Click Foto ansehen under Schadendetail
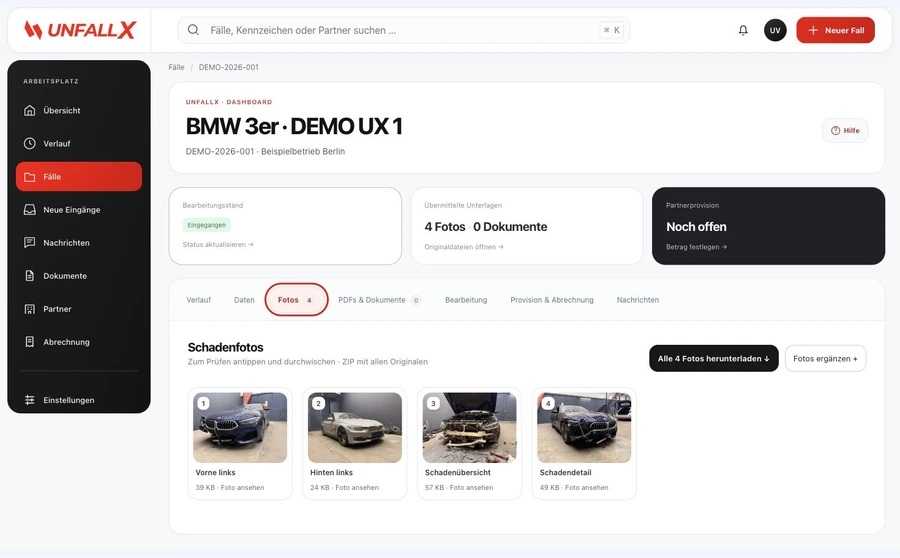 pyautogui.click(x=587, y=487)
